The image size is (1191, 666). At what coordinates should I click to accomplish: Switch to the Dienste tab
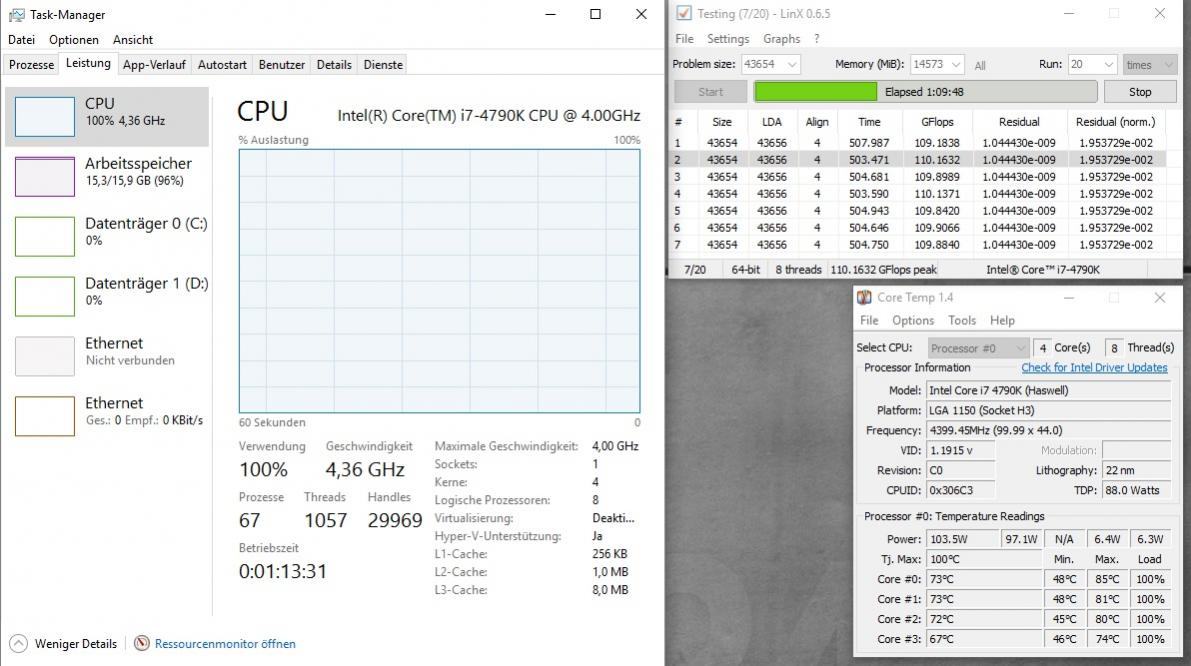coord(383,65)
